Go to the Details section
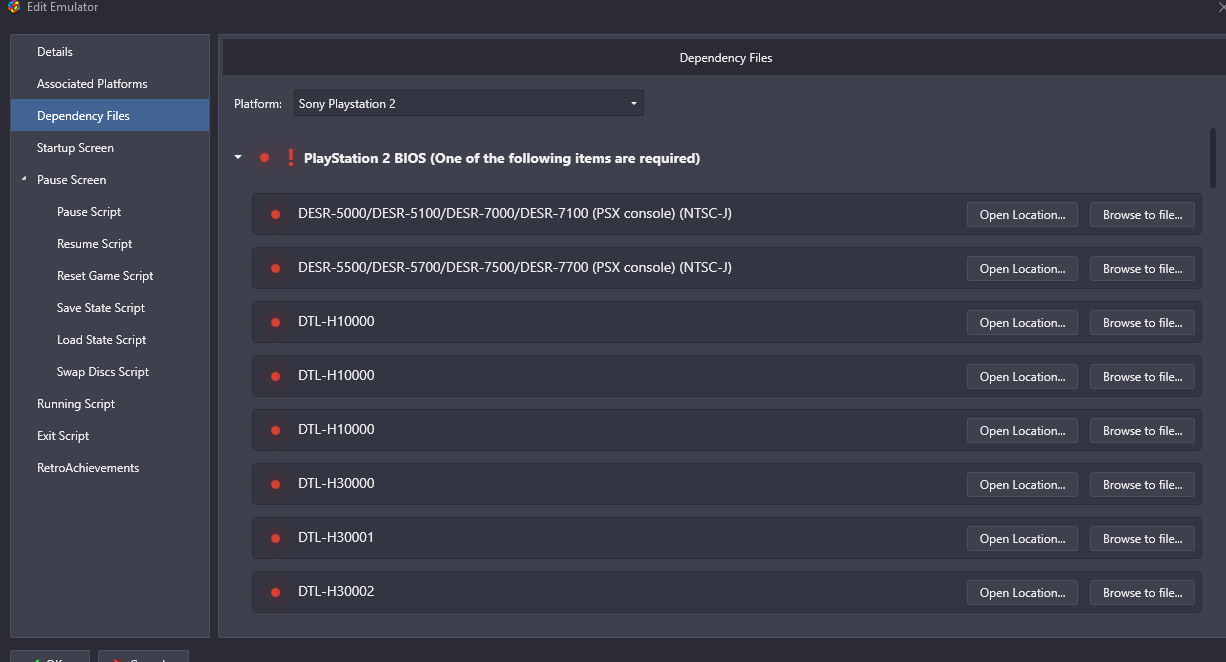This screenshot has width=1226, height=662. 55,52
